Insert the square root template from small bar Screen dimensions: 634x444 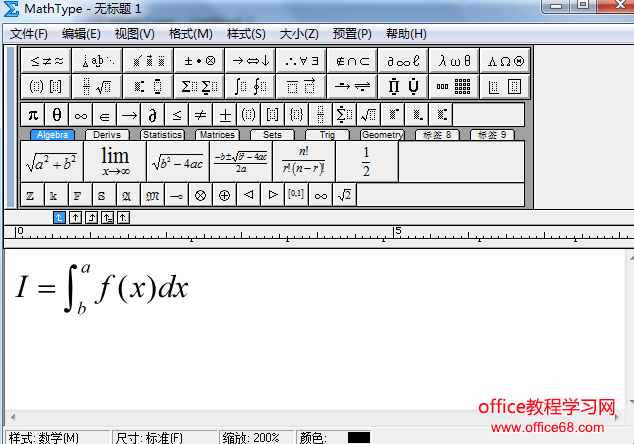(x=368, y=115)
